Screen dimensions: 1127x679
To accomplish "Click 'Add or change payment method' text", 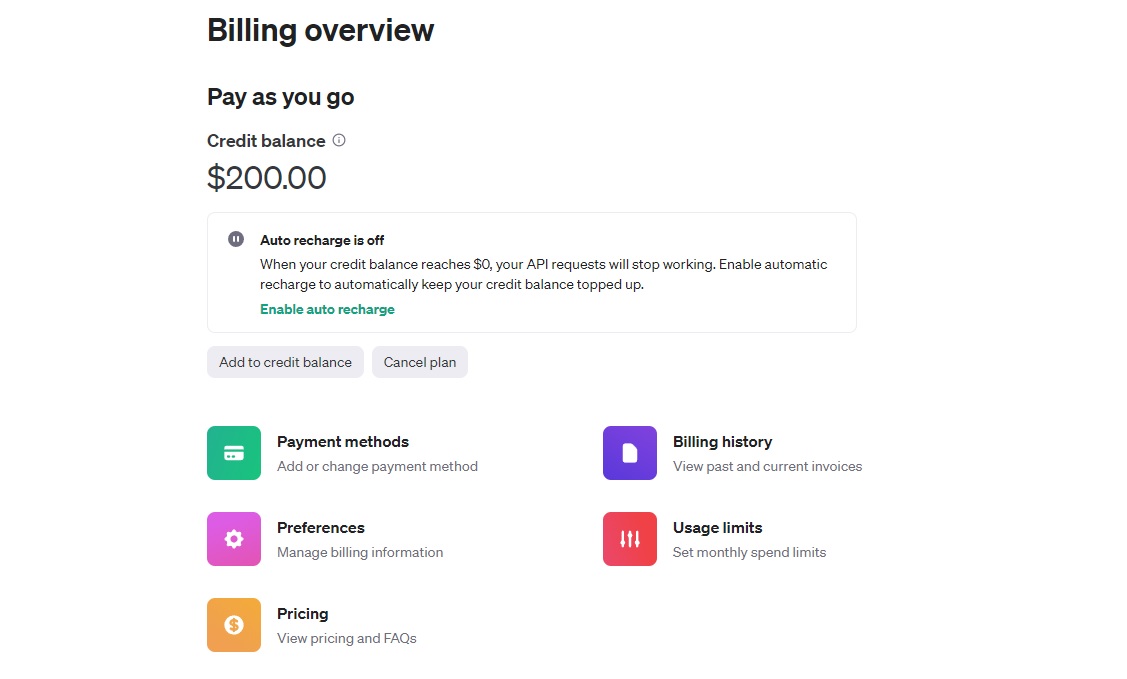I will point(377,466).
